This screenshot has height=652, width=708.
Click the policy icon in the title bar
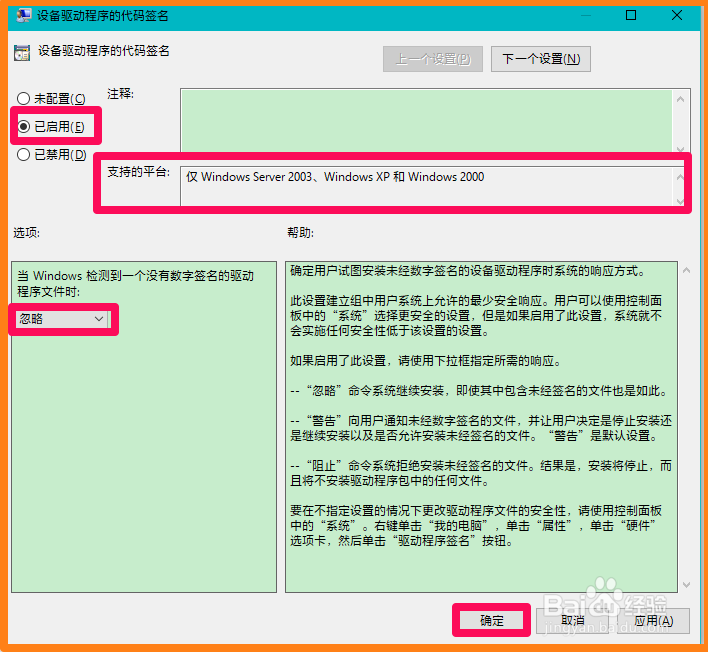coord(23,15)
